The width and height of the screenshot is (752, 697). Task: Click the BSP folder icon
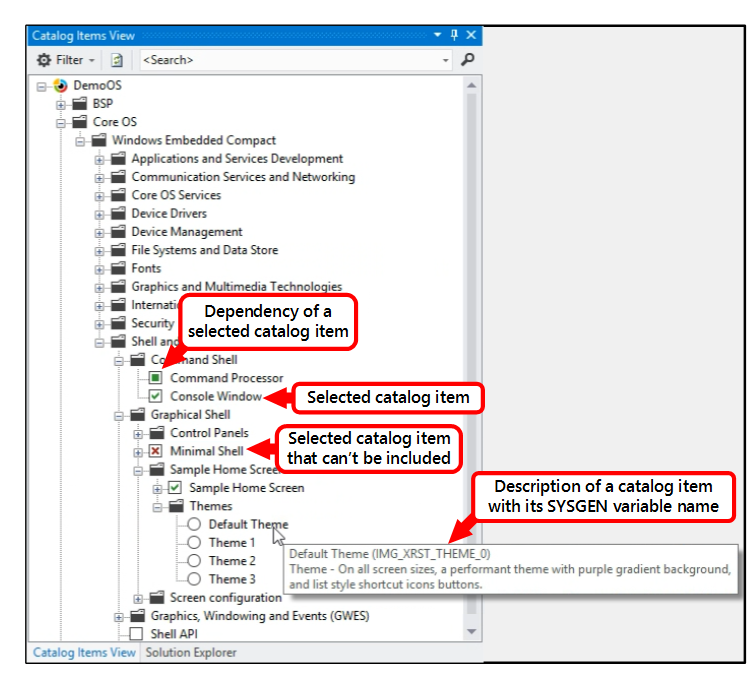coord(80,104)
